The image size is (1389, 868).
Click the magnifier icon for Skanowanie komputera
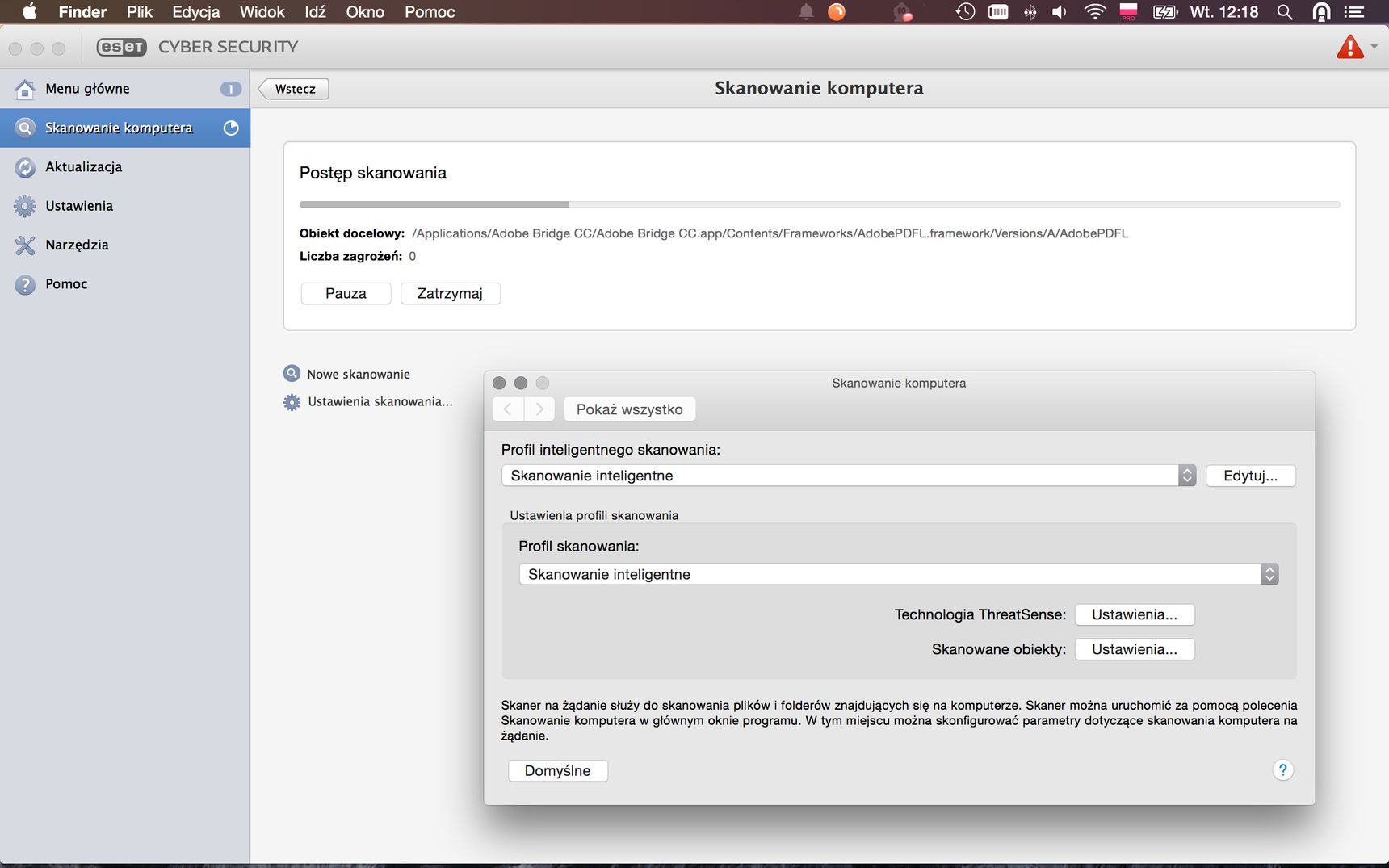click(25, 128)
